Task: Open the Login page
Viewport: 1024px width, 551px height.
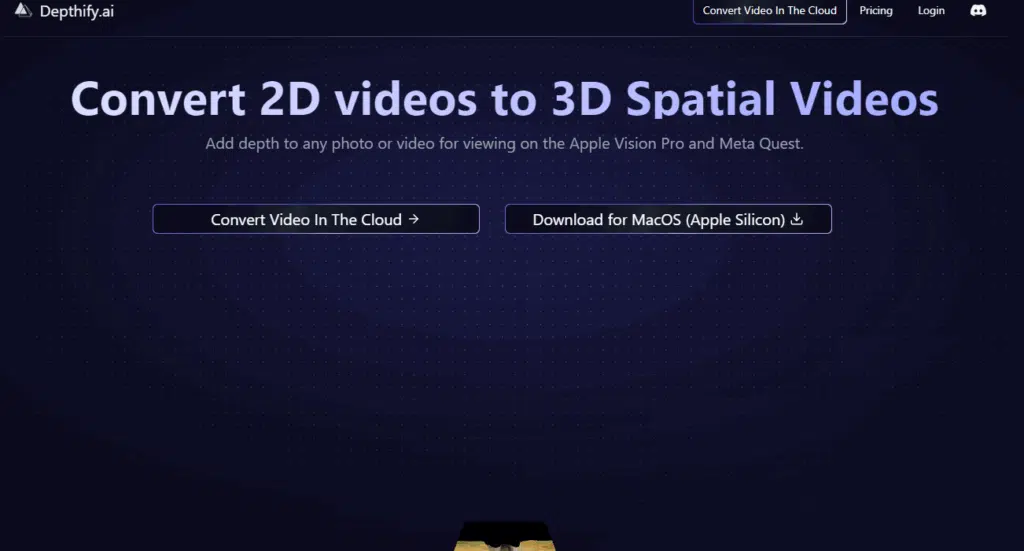Action: tap(931, 10)
